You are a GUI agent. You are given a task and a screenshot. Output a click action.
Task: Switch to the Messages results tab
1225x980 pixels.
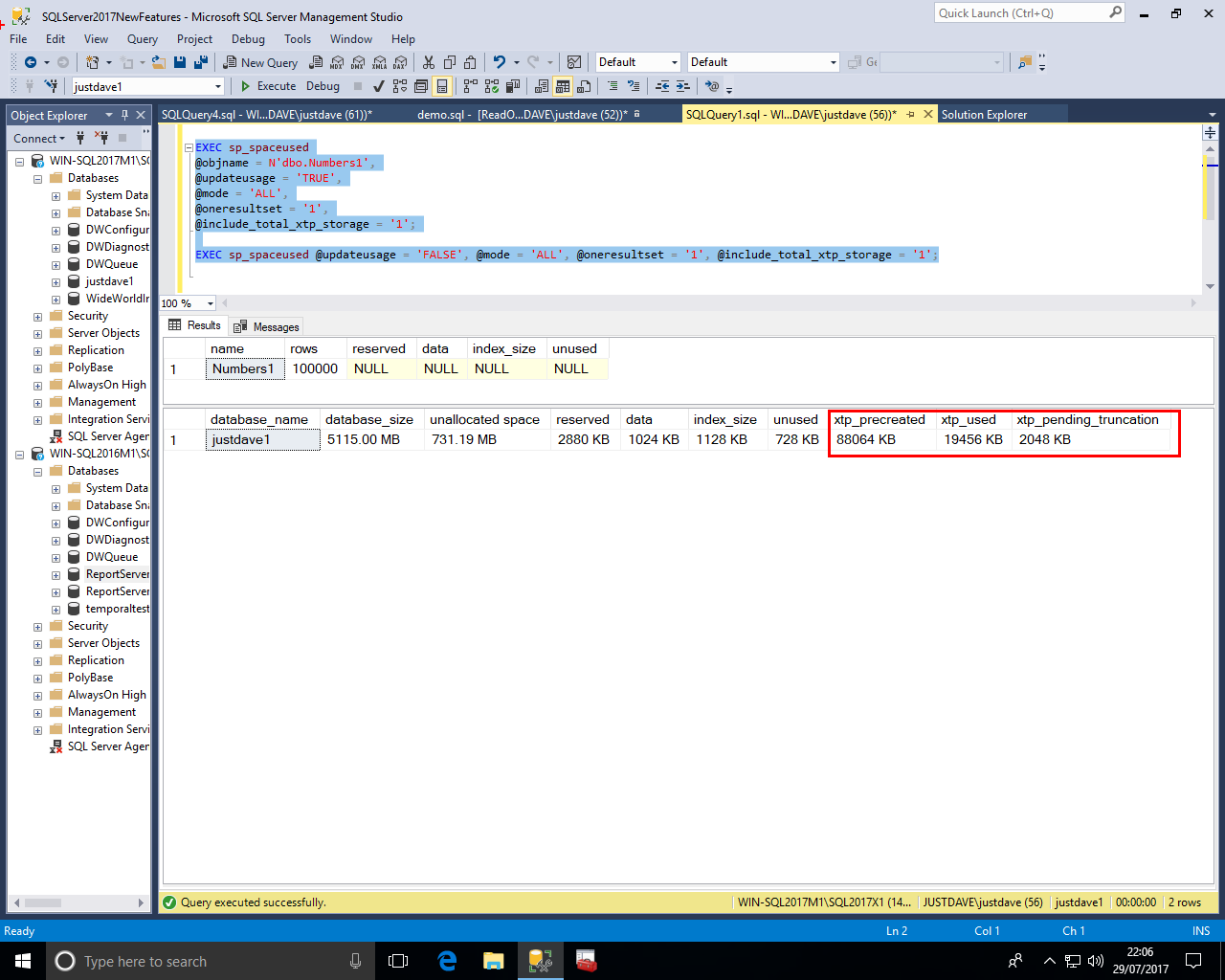(x=267, y=326)
